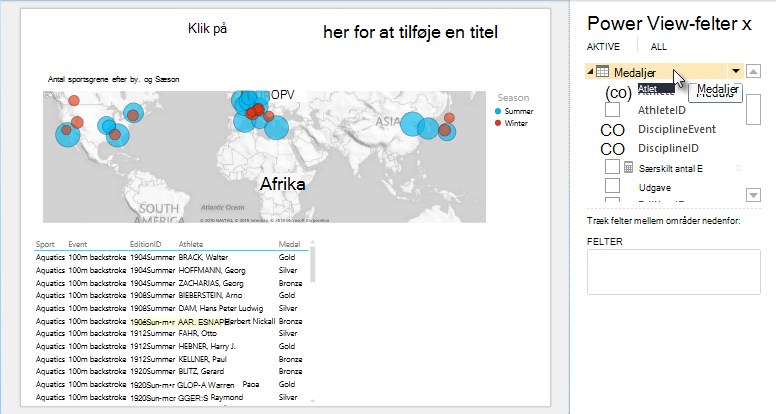This screenshot has height=414, width=776.
Task: Check the Udgave field checkbox
Action: pos(612,186)
